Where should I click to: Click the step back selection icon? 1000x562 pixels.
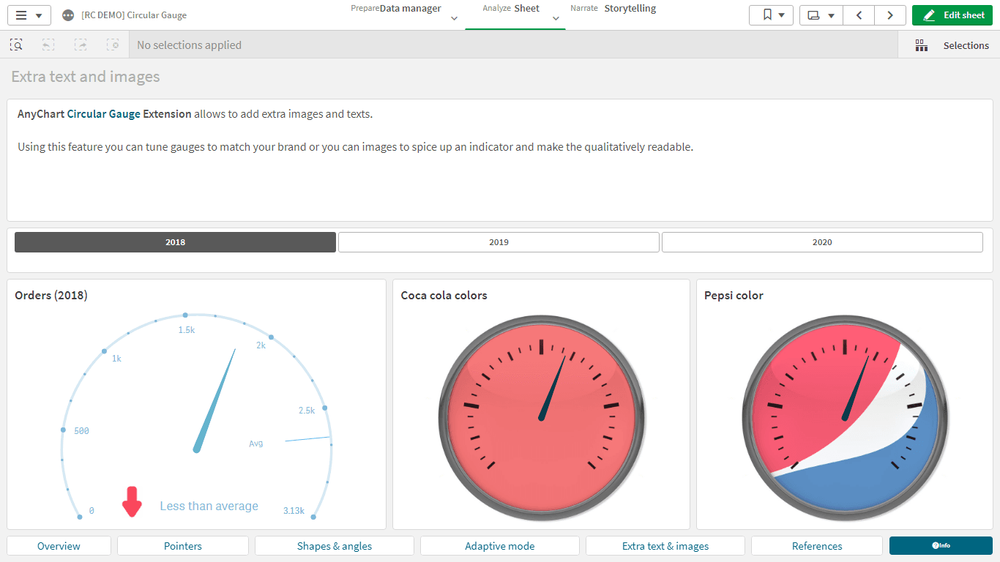click(x=49, y=45)
